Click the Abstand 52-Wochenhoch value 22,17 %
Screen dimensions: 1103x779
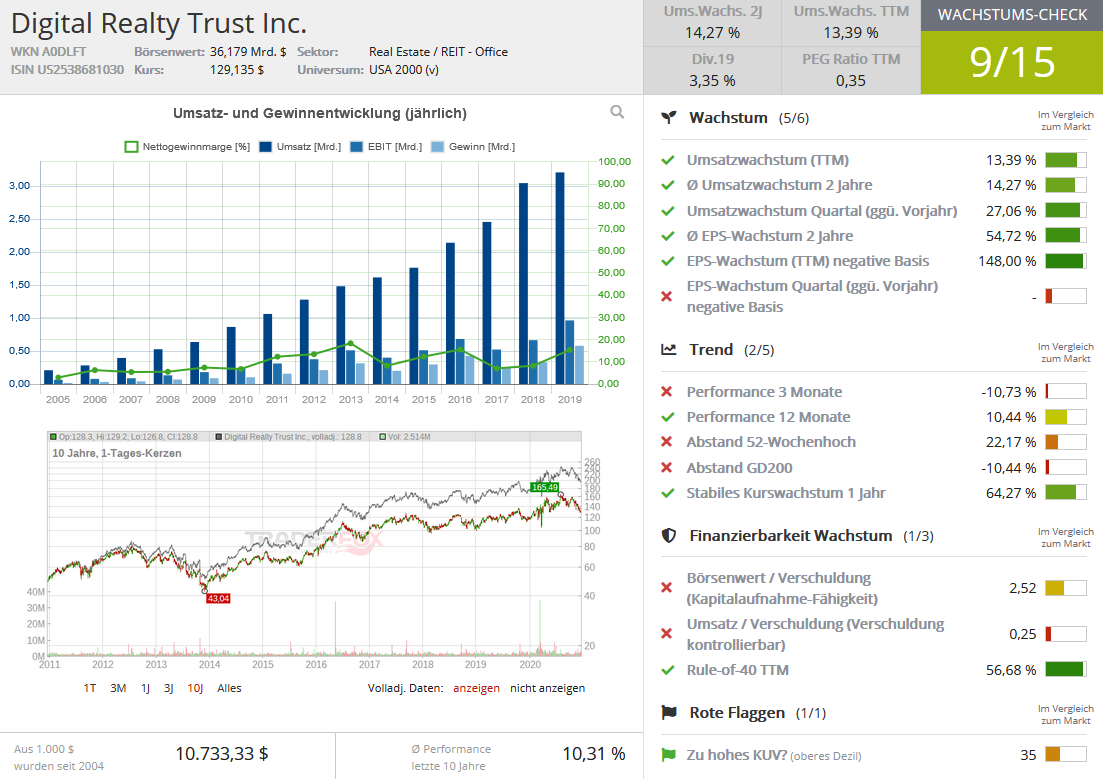[x=1011, y=442]
